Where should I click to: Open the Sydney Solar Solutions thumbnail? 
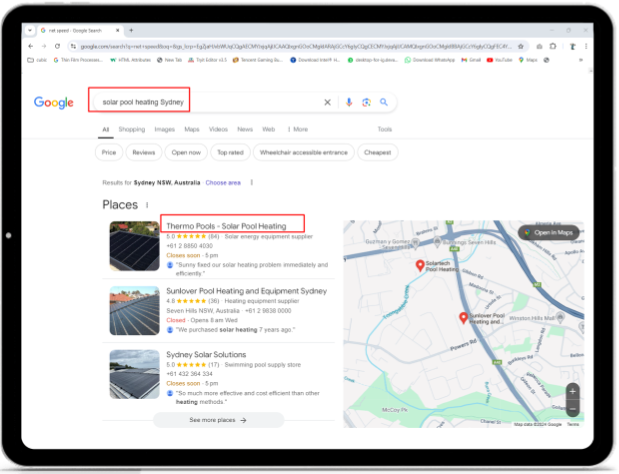pos(135,374)
